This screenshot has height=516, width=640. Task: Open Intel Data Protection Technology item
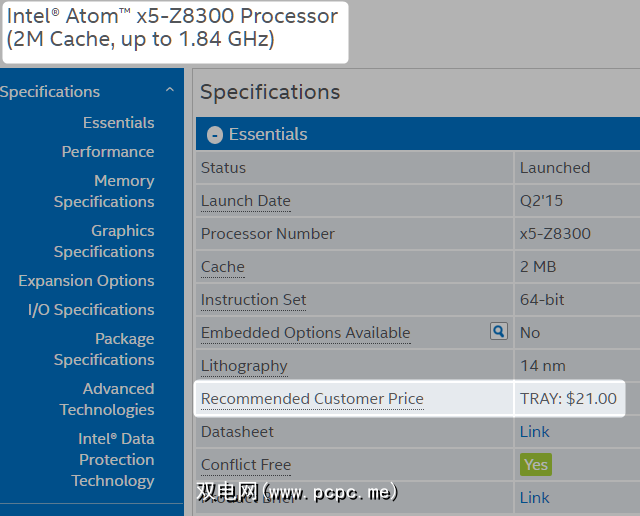[114, 459]
